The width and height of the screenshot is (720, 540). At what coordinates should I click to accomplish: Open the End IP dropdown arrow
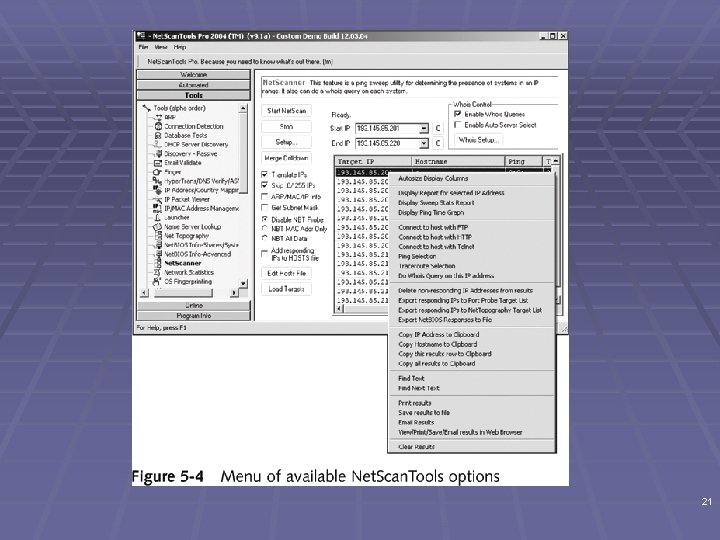424,144
